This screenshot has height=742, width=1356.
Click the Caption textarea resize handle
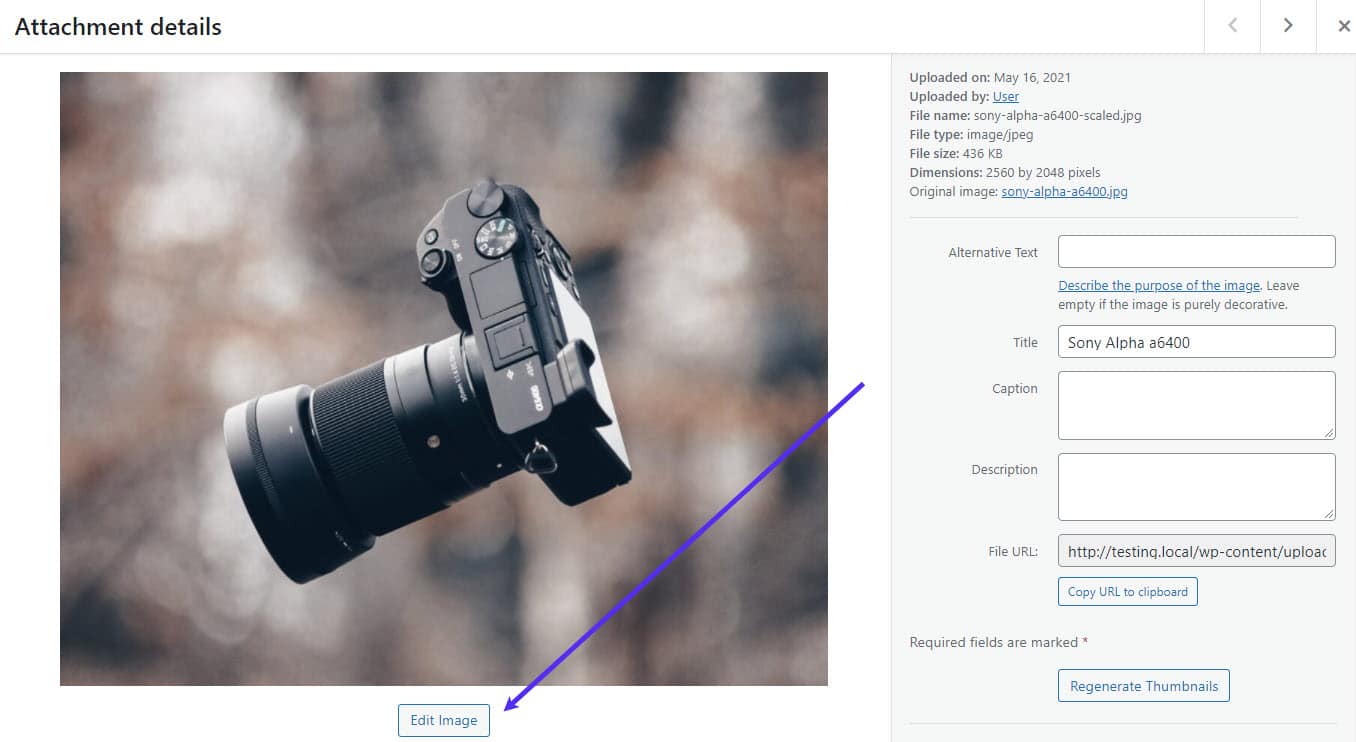pyautogui.click(x=1331, y=434)
